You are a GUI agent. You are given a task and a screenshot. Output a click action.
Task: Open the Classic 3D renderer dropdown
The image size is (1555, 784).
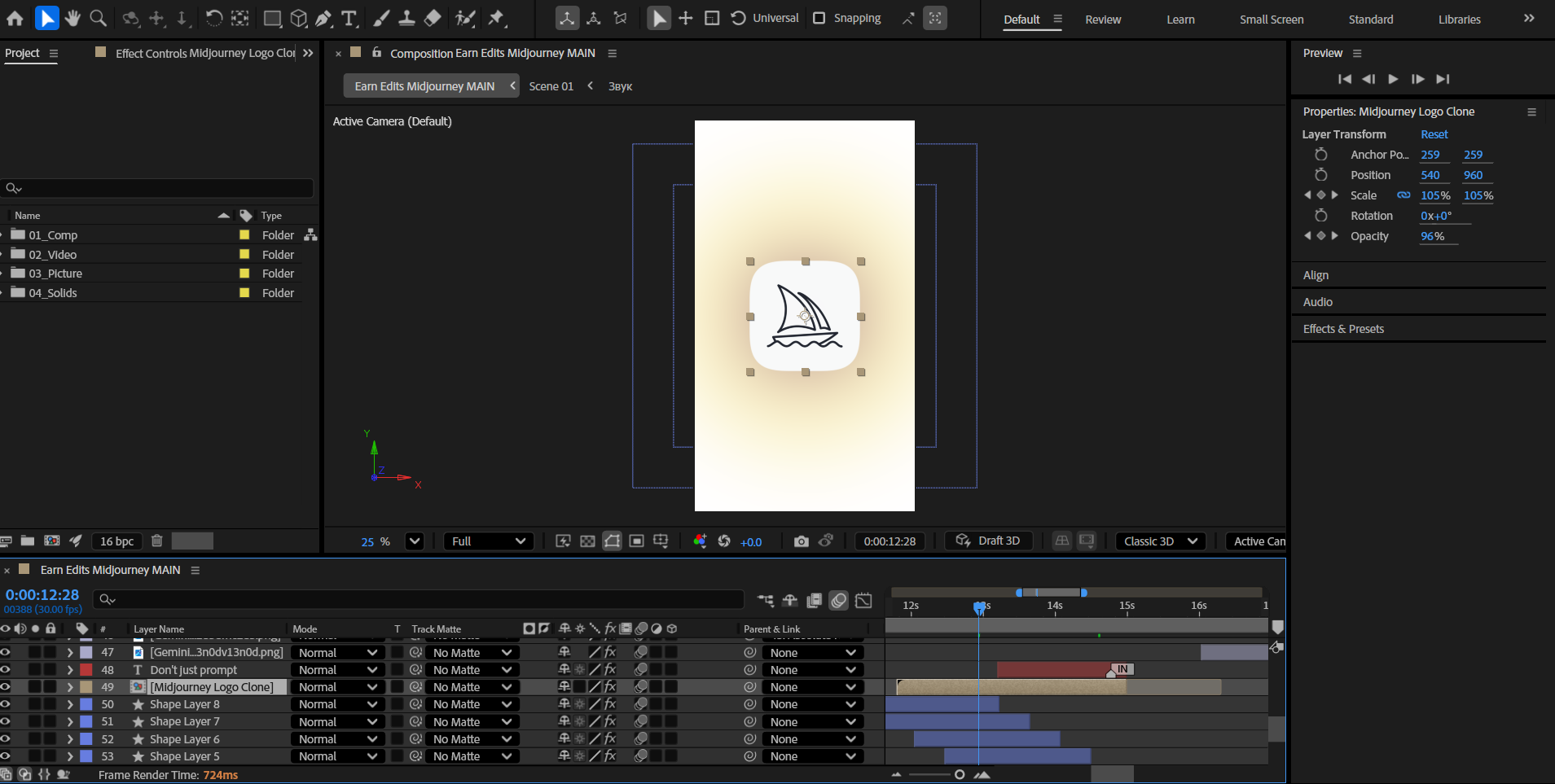click(x=1160, y=541)
